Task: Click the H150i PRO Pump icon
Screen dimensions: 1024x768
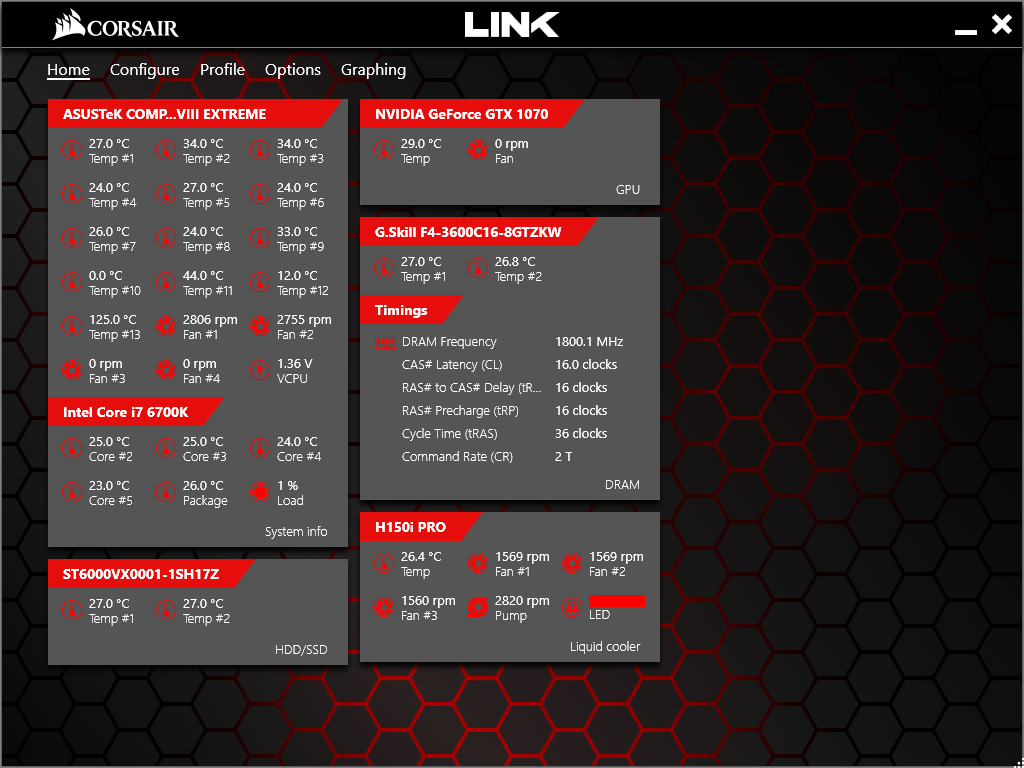Action: click(478, 608)
